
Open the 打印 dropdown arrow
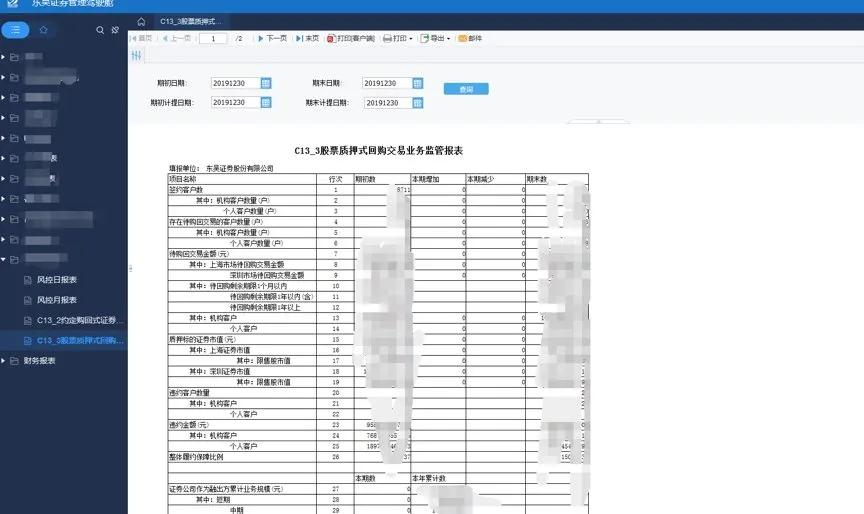click(x=411, y=39)
